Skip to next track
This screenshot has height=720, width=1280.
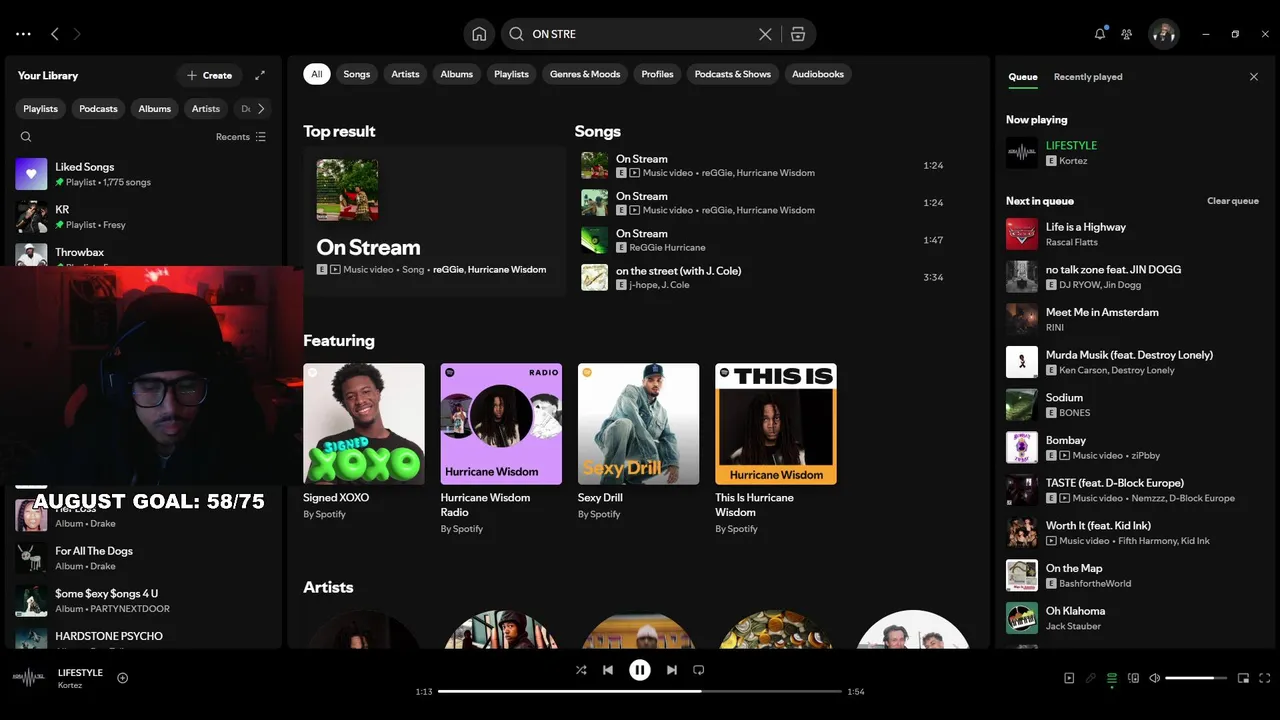click(672, 670)
